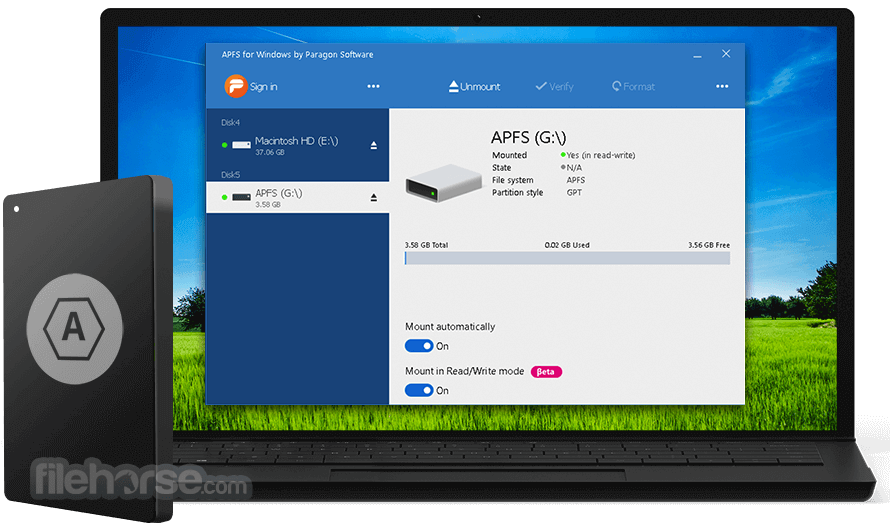Click the 'GPT' partition style value
The height and width of the screenshot is (530, 890).
pos(574,192)
